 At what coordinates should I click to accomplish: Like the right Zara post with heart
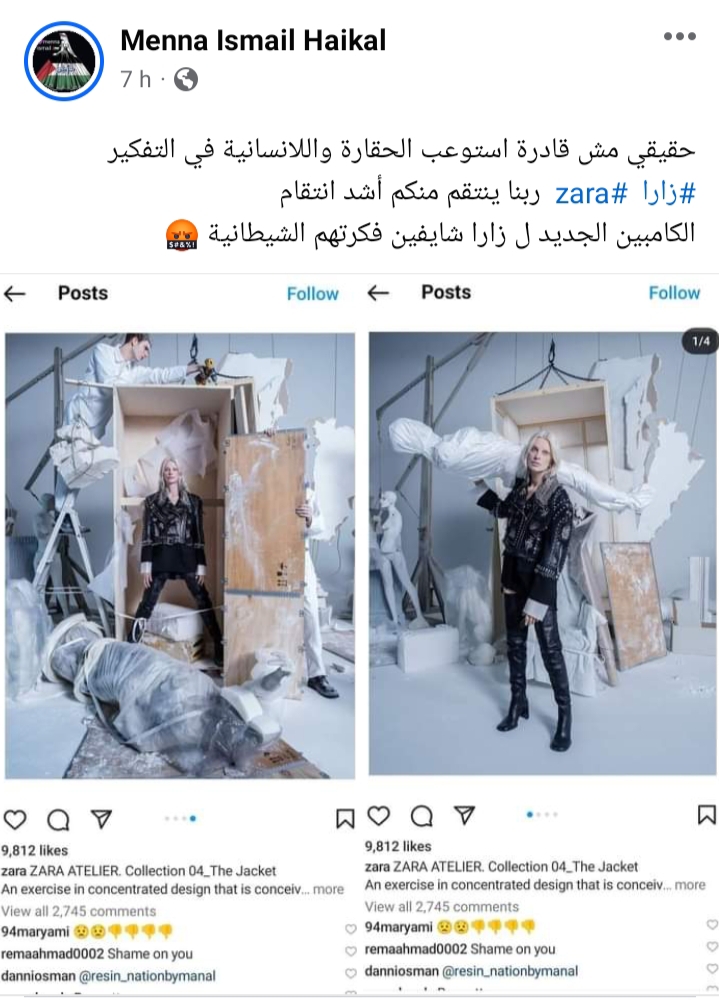pos(378,815)
